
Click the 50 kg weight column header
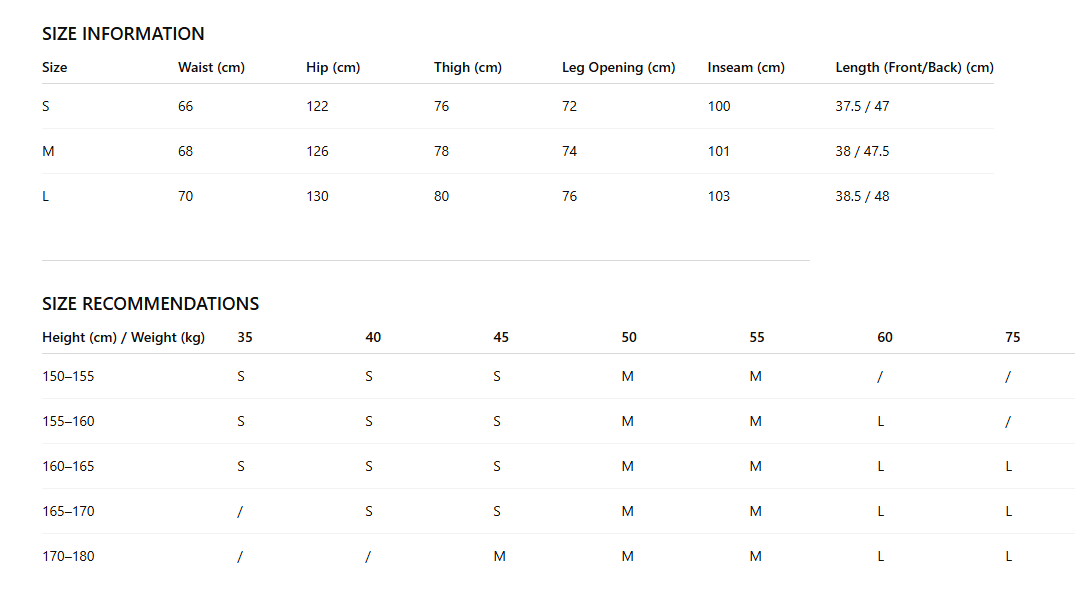pos(629,337)
